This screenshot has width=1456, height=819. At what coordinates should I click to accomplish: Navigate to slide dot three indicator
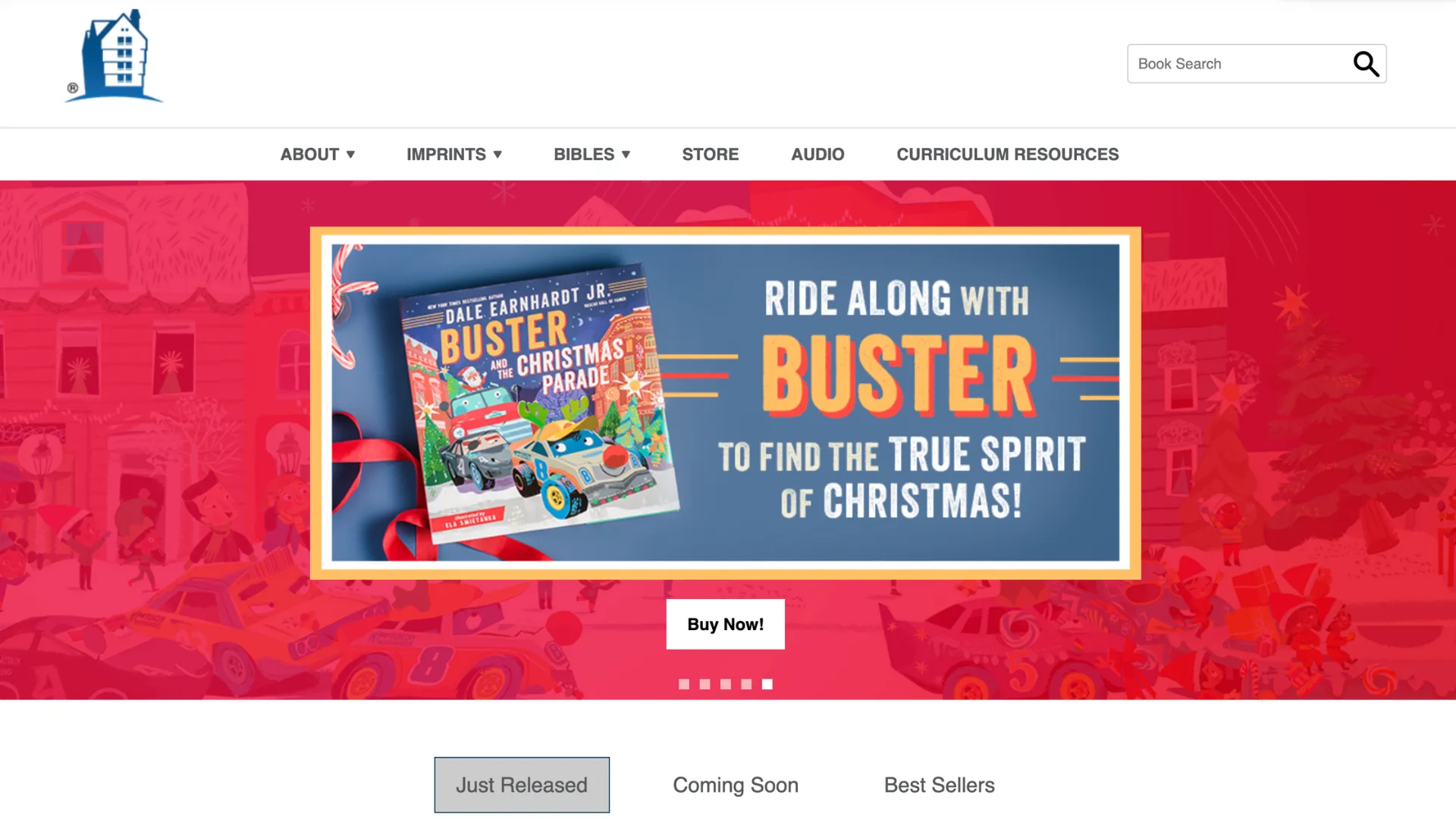tap(725, 684)
